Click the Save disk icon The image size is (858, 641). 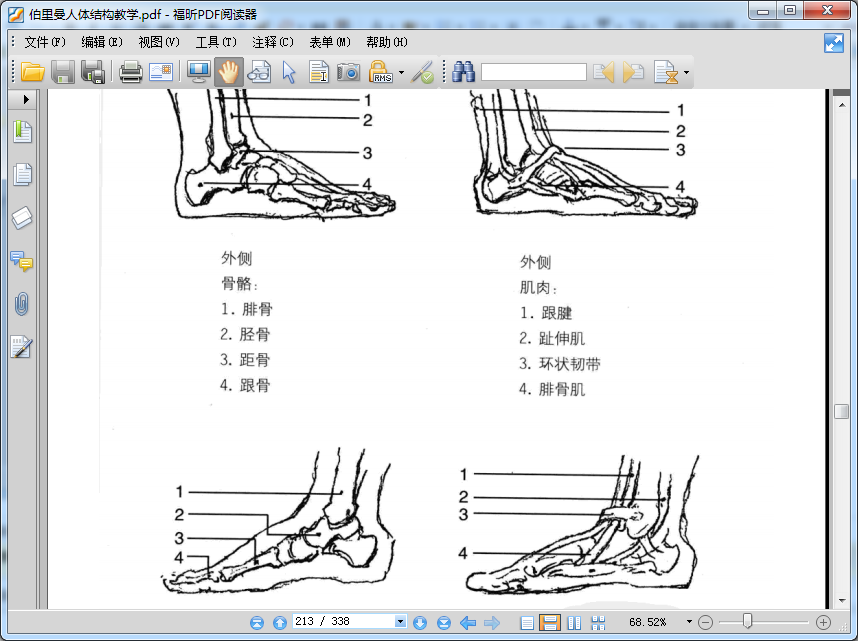click(x=63, y=72)
